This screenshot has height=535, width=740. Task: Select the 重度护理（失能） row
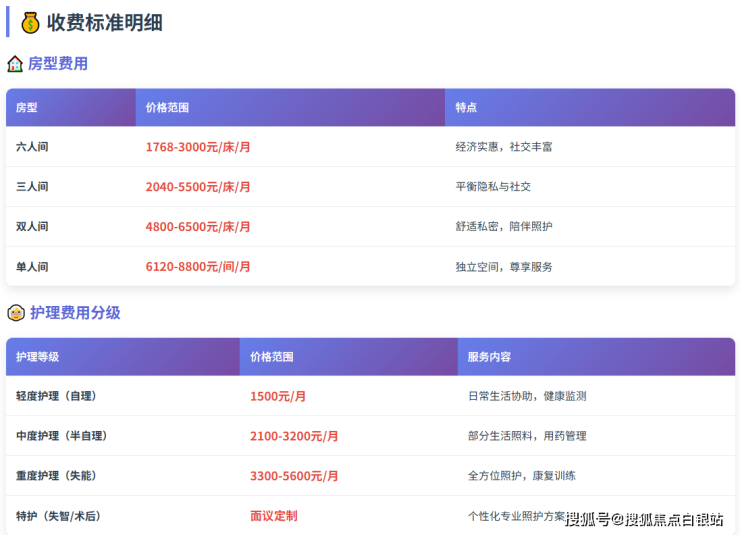[56, 476]
